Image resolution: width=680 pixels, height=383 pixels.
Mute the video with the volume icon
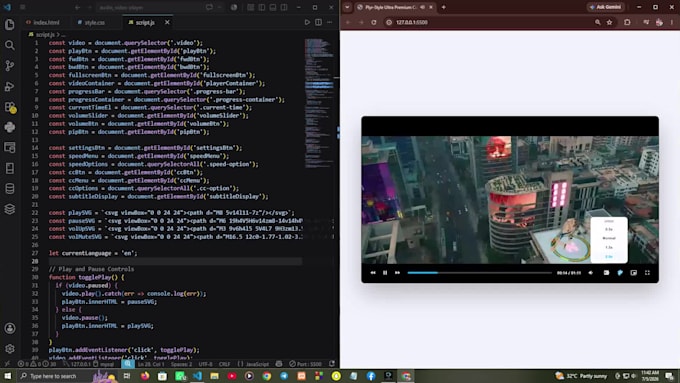(x=591, y=273)
